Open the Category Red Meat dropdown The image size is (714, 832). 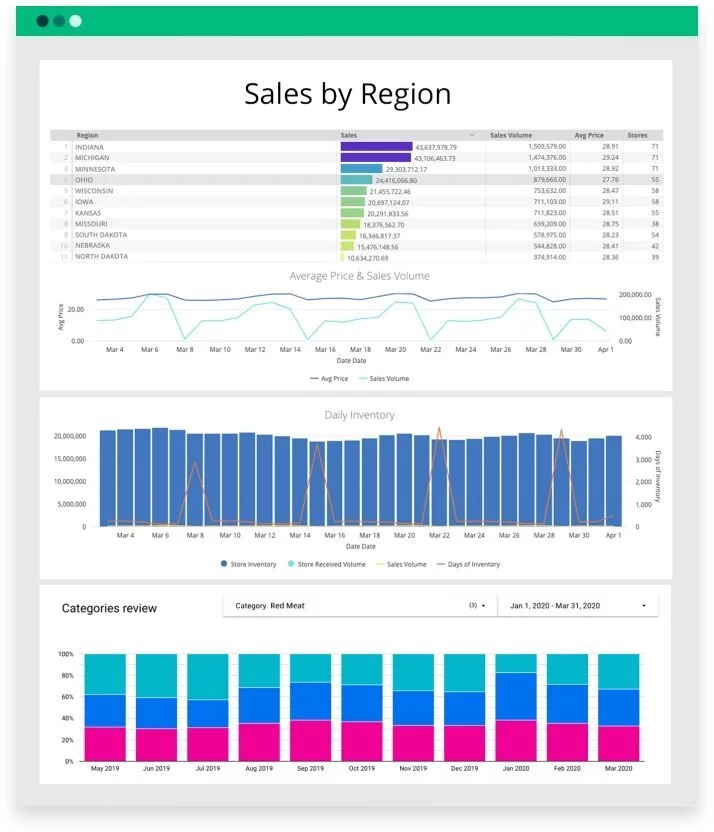358,606
